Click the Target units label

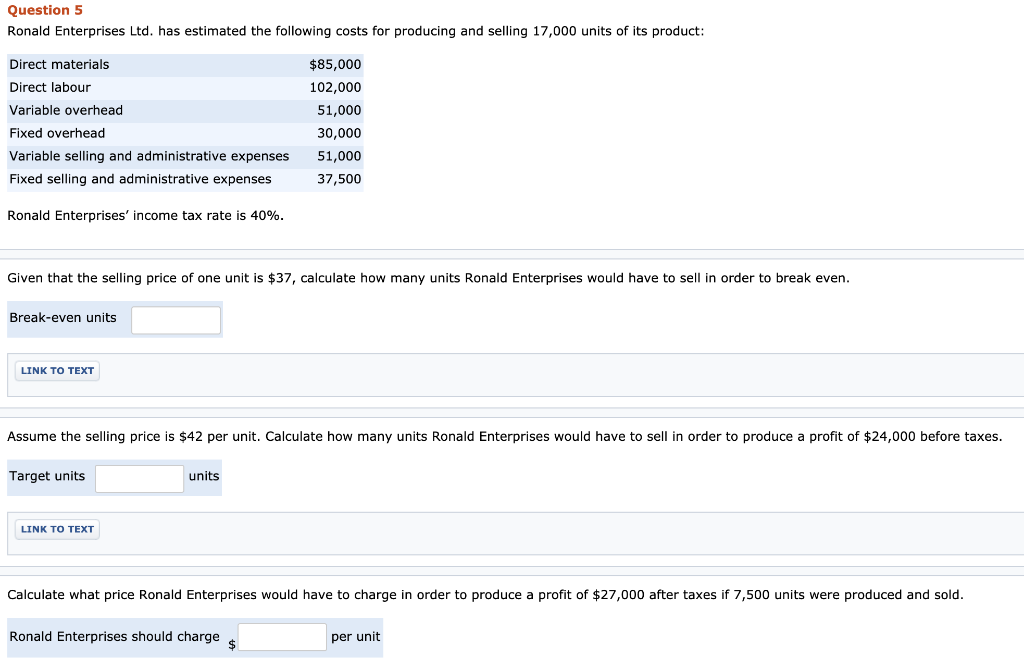47,476
